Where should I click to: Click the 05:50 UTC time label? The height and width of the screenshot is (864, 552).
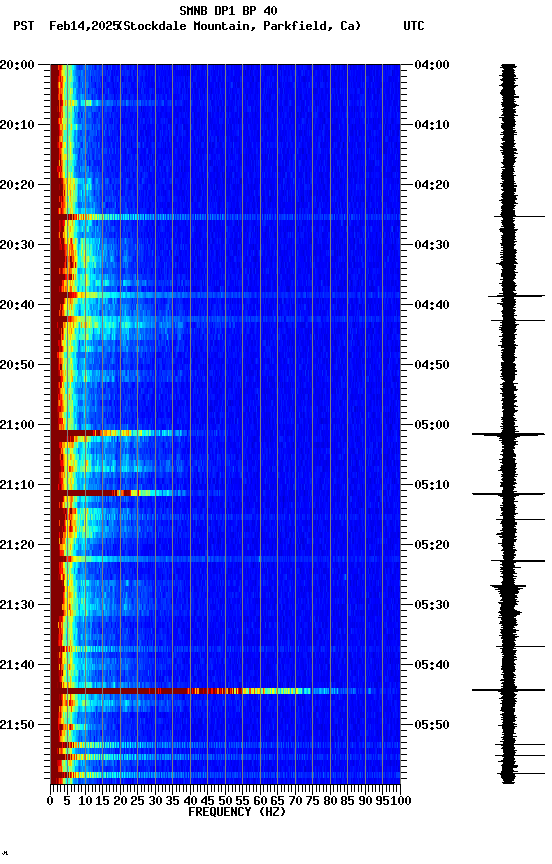pos(432,726)
